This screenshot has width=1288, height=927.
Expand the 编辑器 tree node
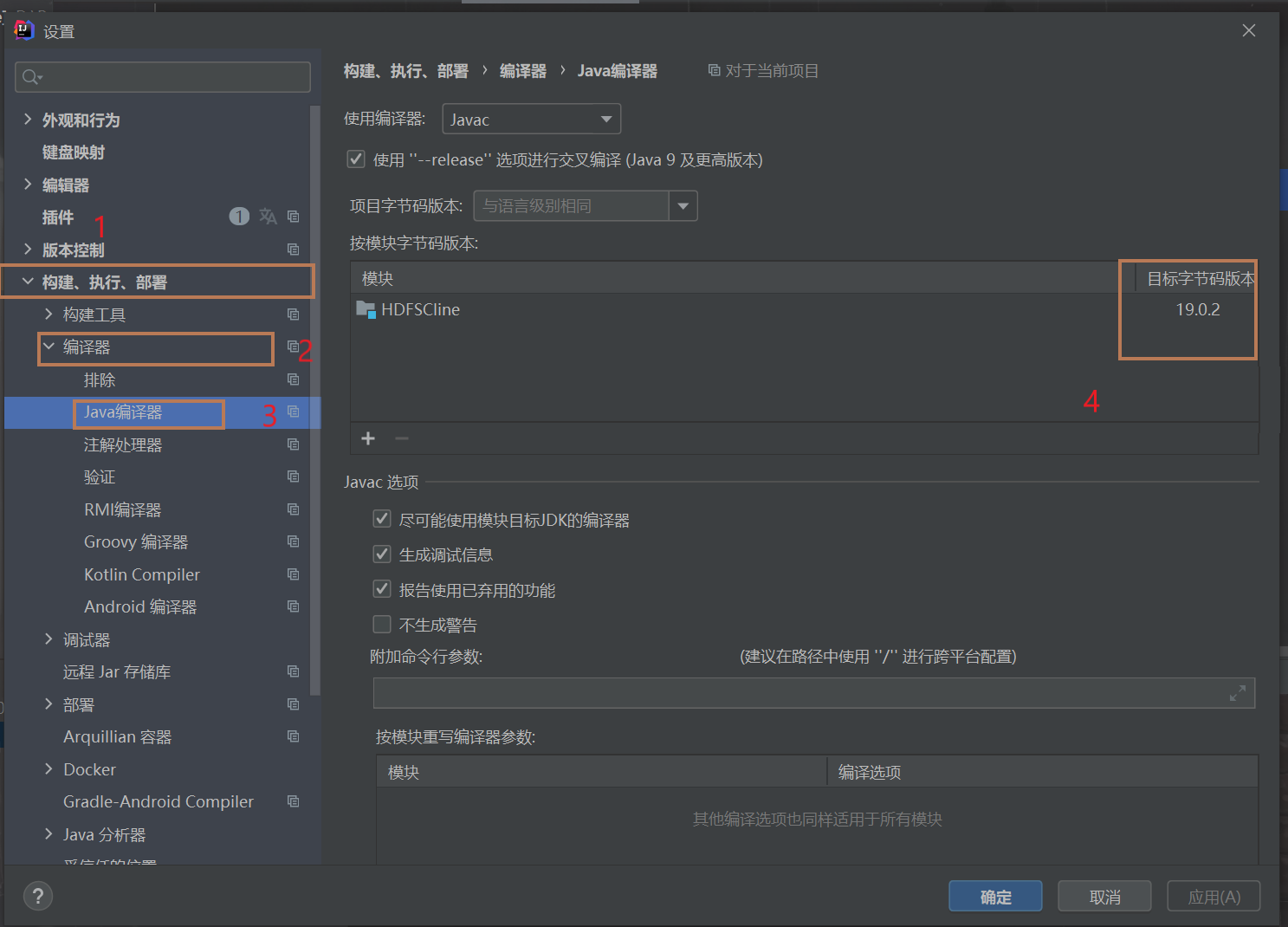tap(28, 185)
